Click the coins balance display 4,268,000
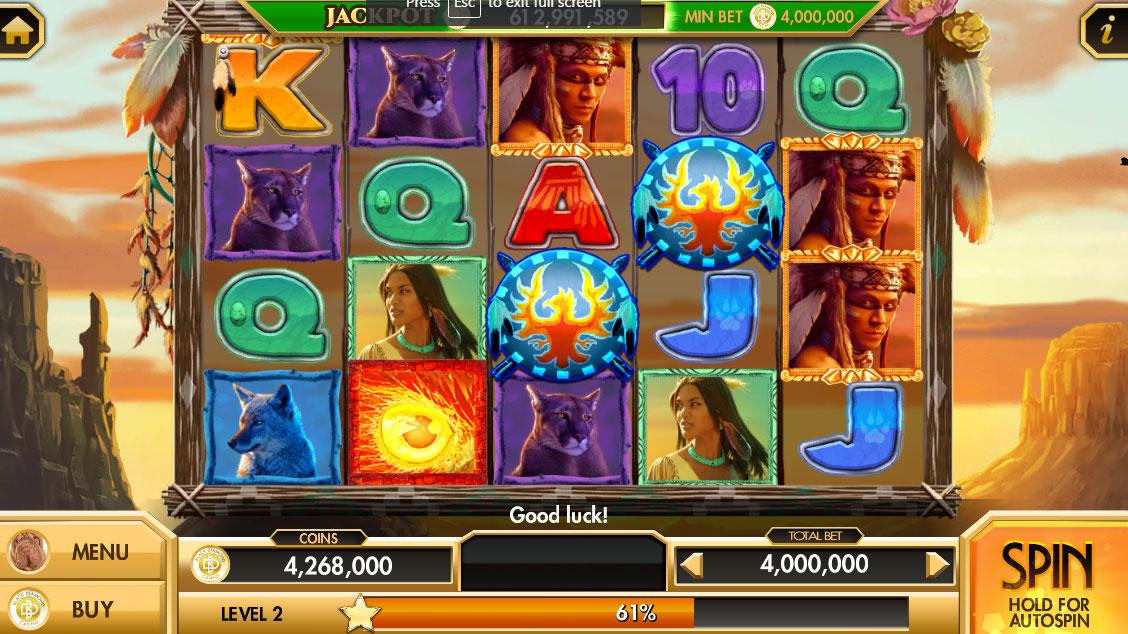 pyautogui.click(x=338, y=566)
